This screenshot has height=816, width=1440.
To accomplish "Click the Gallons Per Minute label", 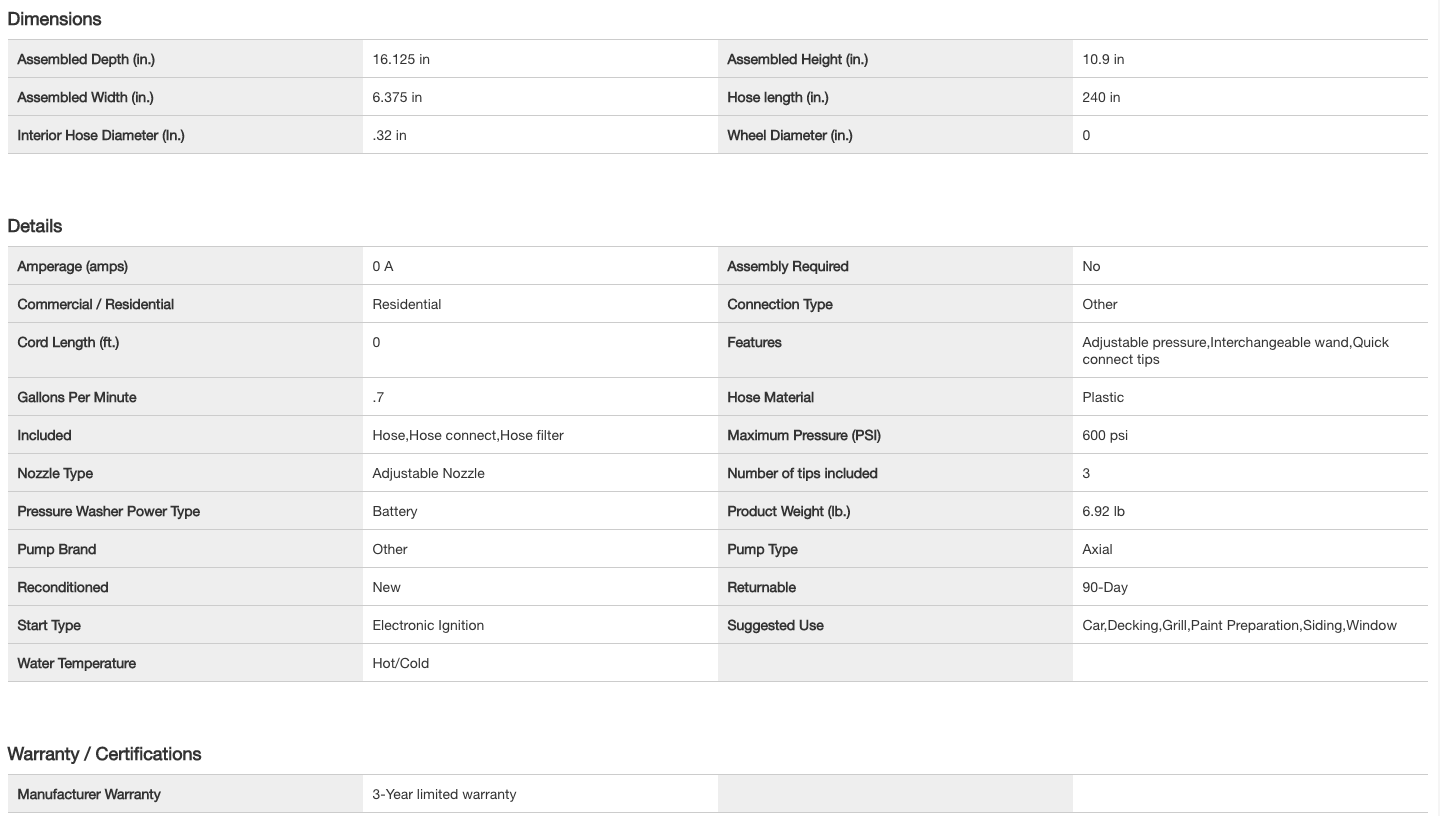I will (x=77, y=397).
